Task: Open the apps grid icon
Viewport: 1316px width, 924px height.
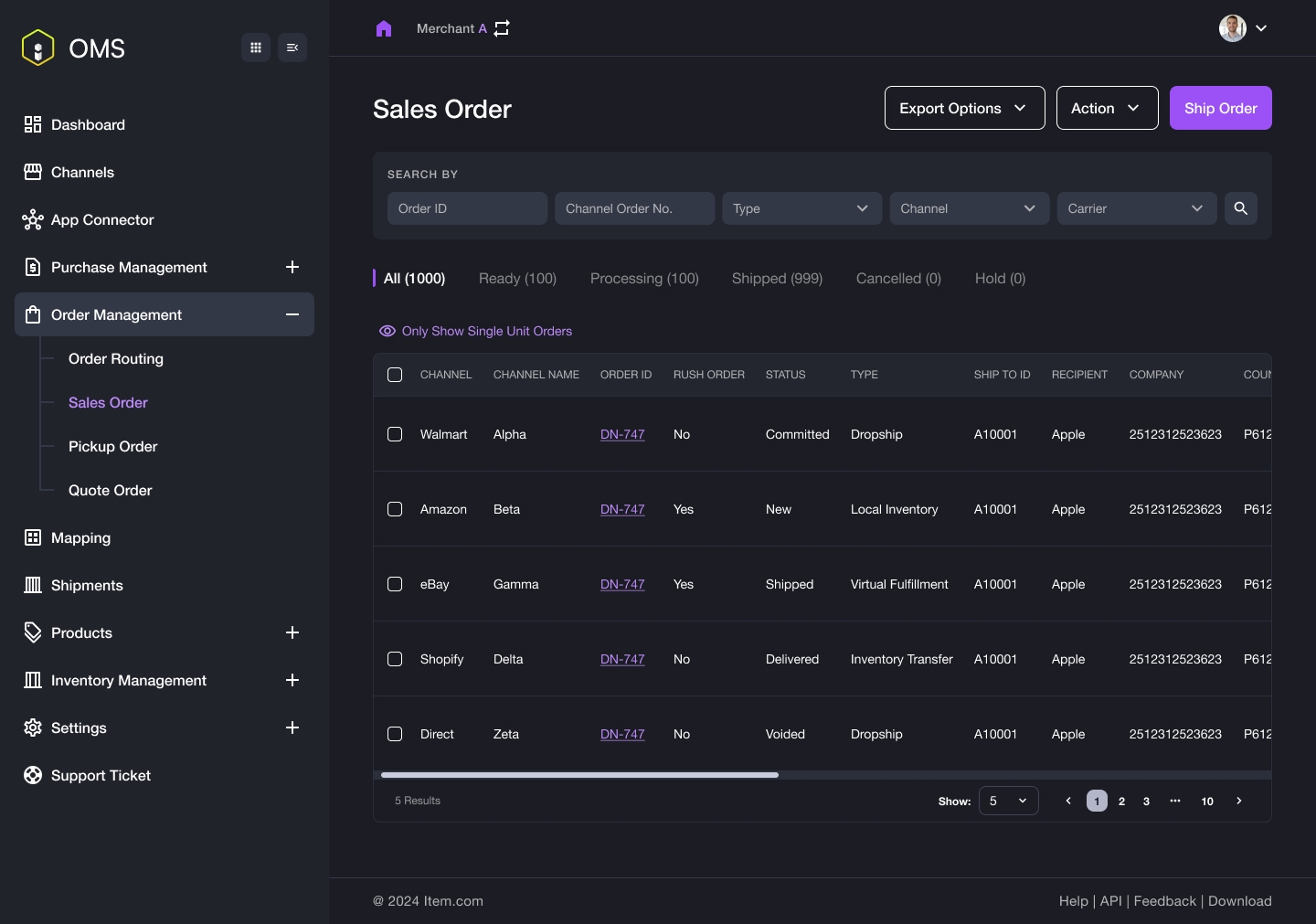Action: (256, 48)
